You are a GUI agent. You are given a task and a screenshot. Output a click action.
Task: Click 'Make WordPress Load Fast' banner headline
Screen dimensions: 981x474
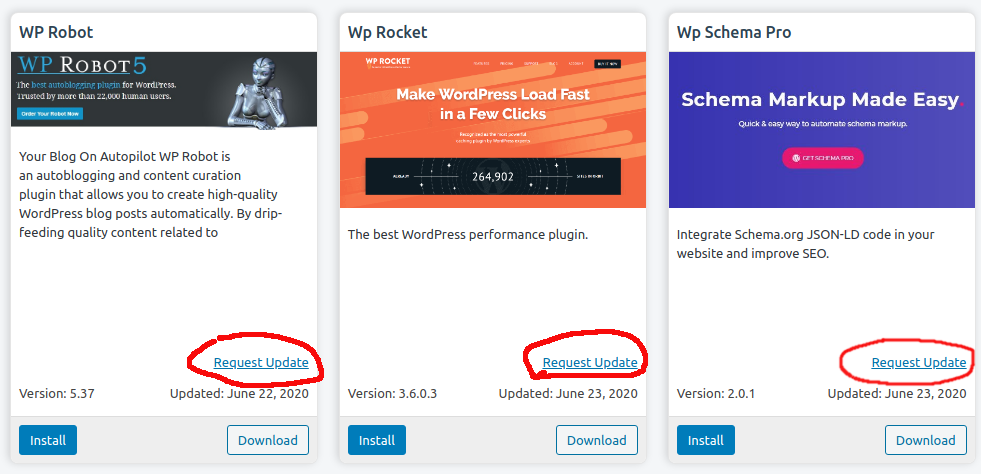[493, 94]
